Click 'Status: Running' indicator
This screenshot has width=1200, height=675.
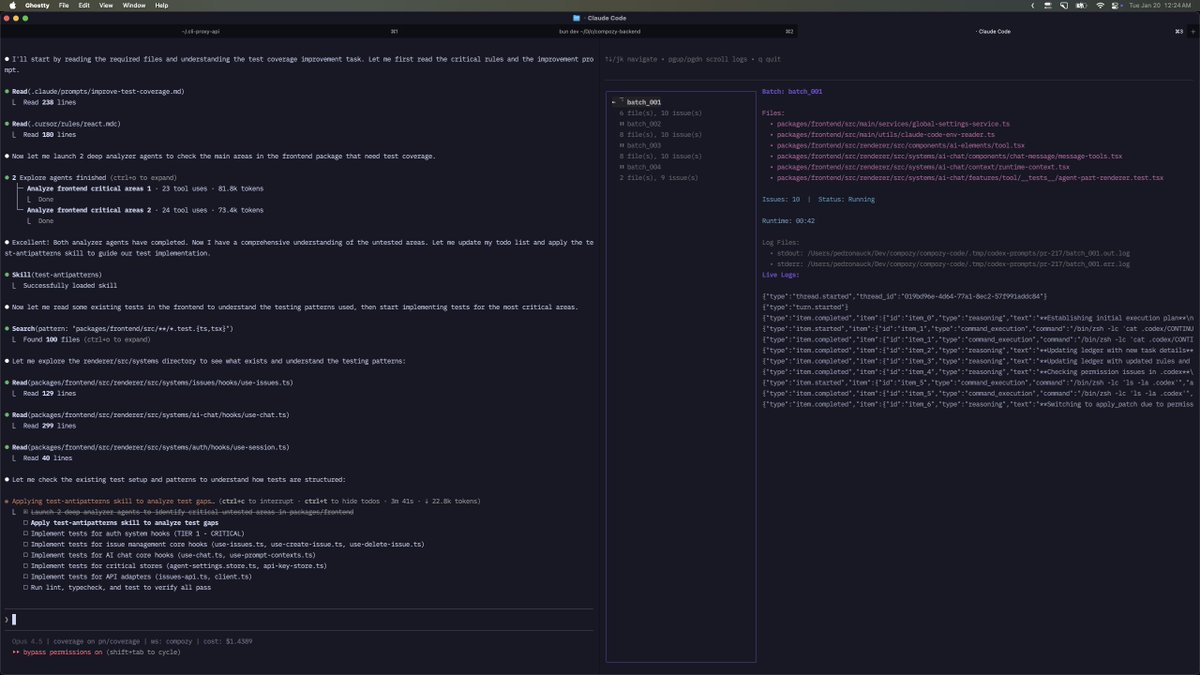(846, 199)
